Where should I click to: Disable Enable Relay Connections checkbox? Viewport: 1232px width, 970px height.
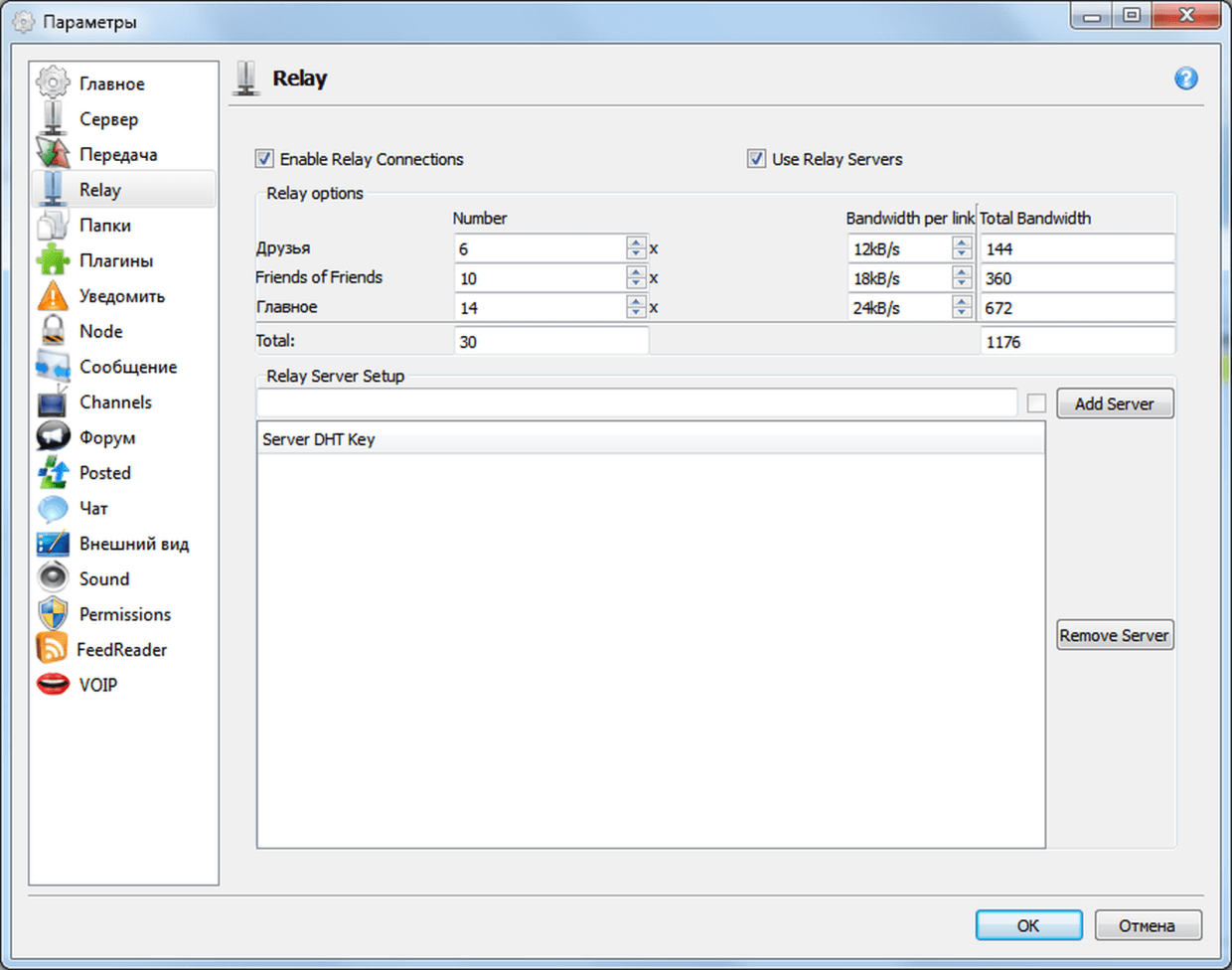264,159
